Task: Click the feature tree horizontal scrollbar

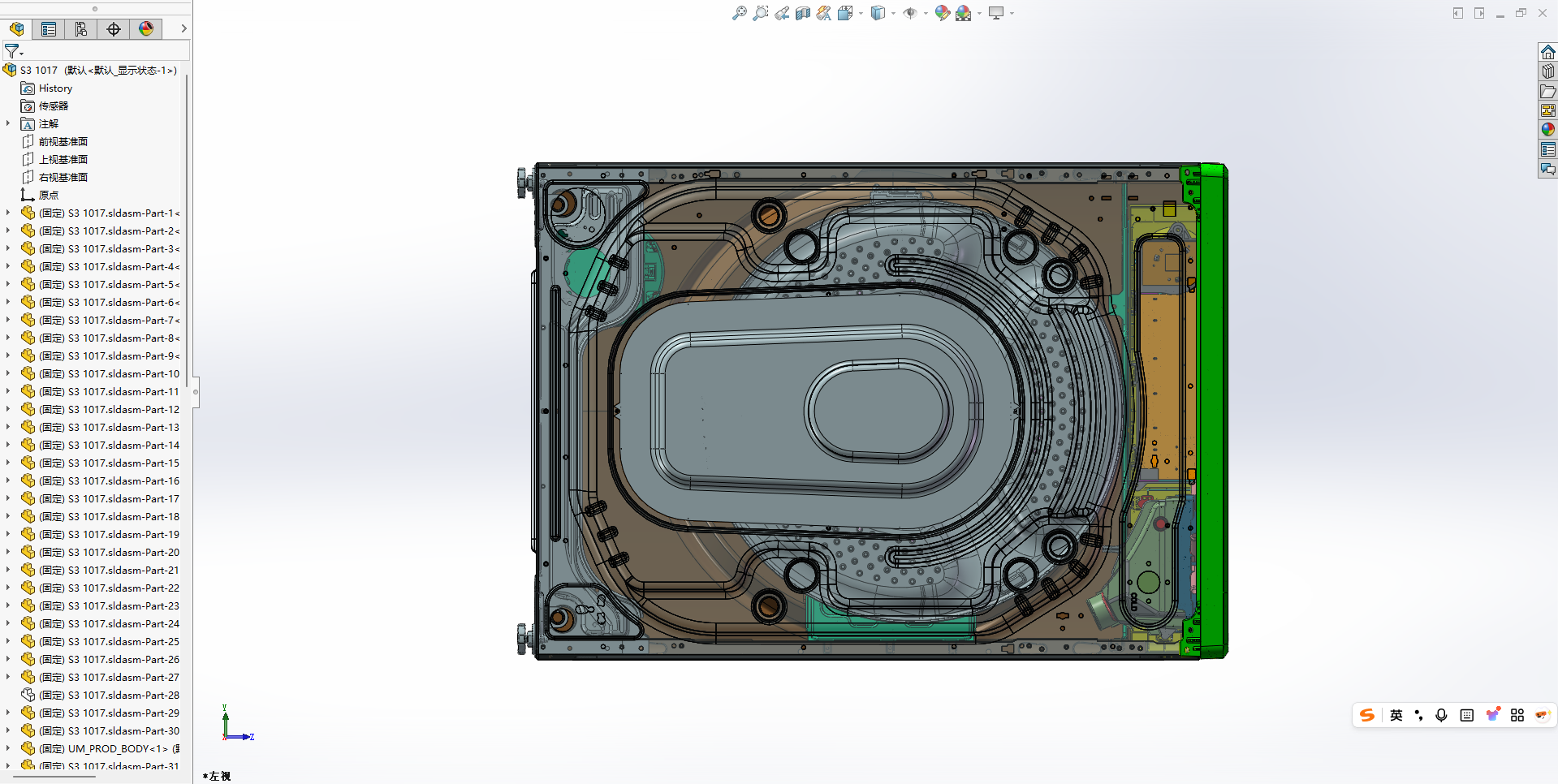Action: 54,778
